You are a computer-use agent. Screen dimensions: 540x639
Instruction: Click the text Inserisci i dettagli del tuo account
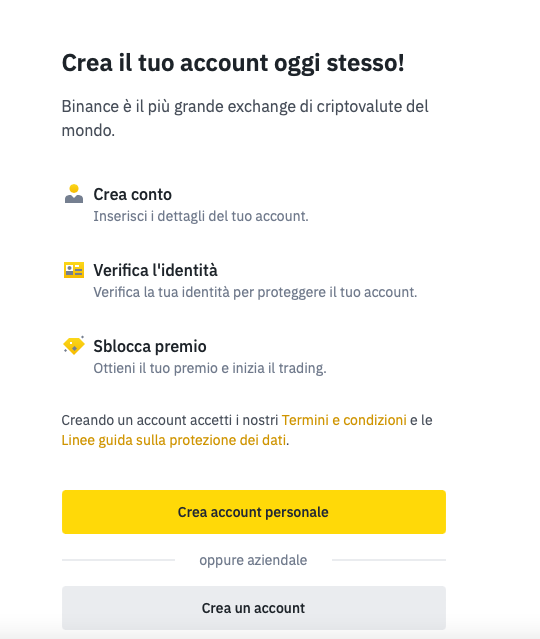tap(201, 216)
